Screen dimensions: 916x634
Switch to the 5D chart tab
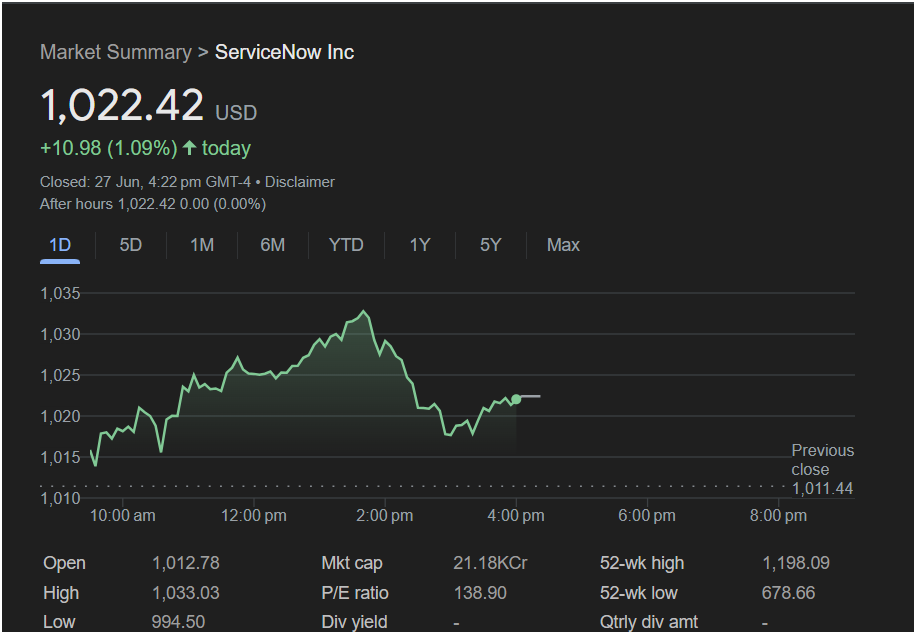click(131, 245)
